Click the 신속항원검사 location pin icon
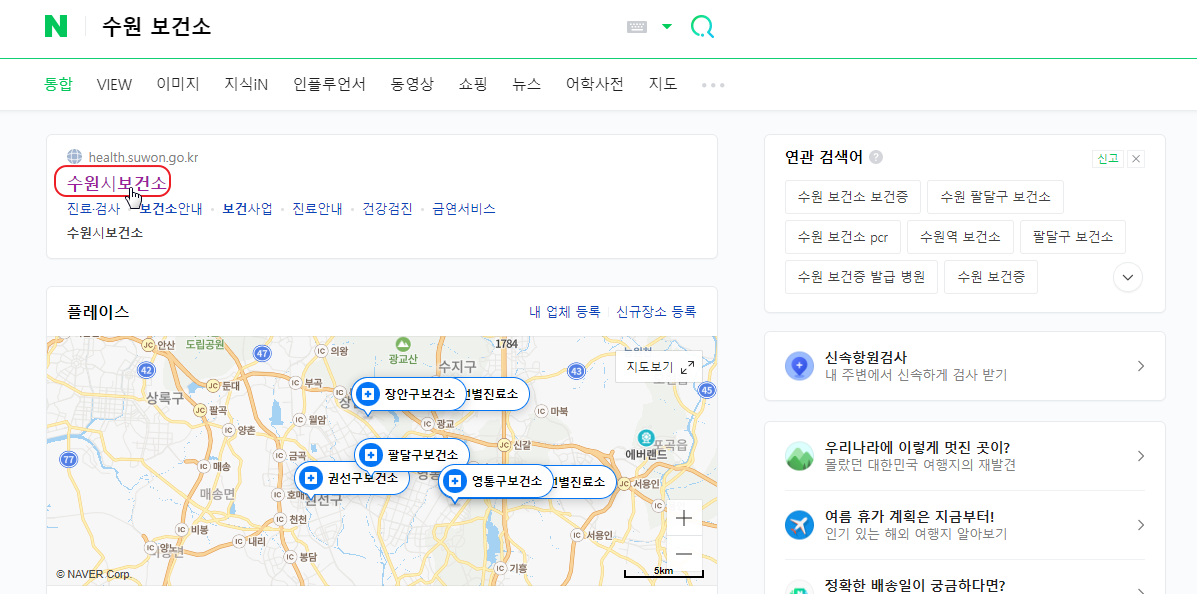1197x594 pixels. (799, 366)
